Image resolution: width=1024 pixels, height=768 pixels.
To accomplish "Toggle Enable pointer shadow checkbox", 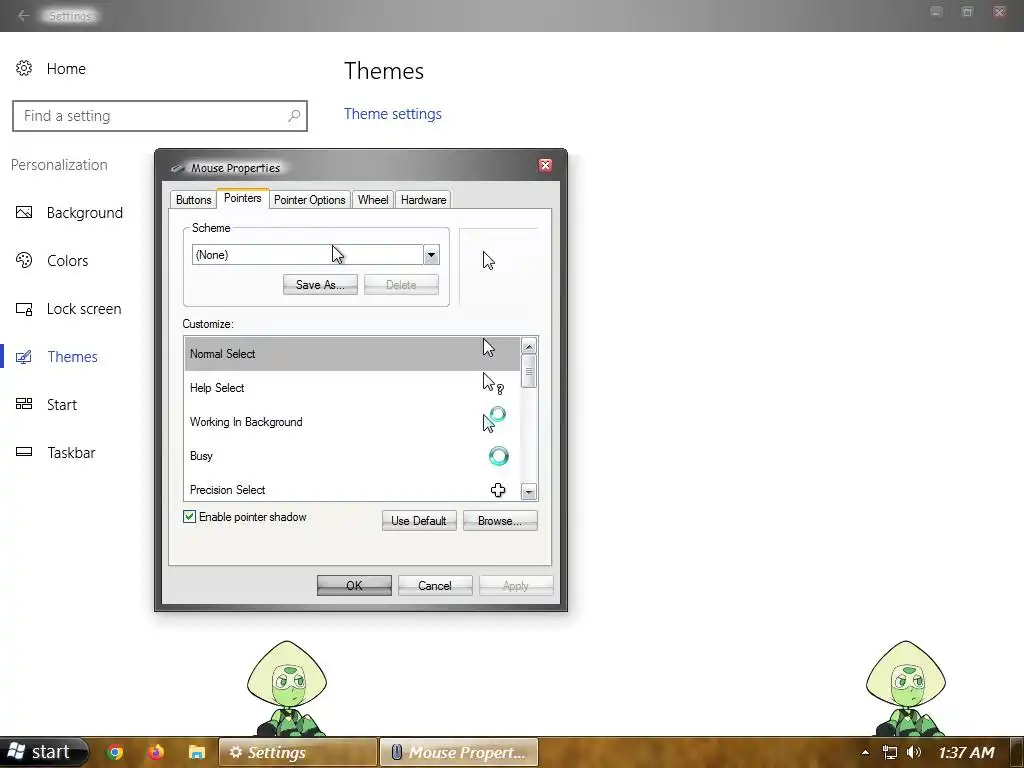I will [189, 517].
